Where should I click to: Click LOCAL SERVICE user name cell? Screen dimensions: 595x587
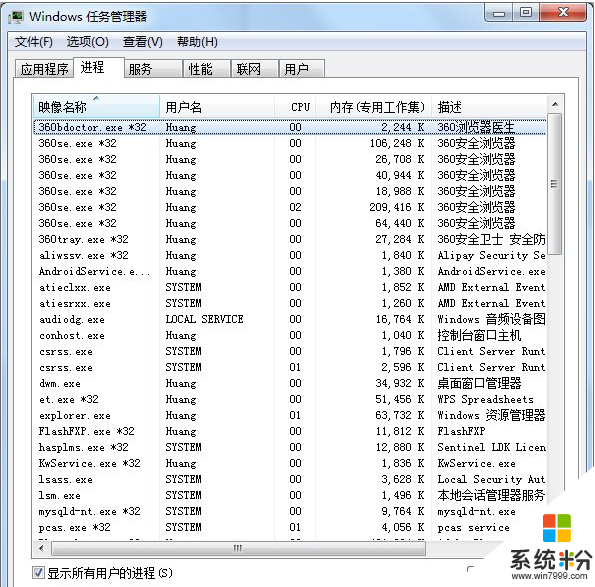coord(204,319)
